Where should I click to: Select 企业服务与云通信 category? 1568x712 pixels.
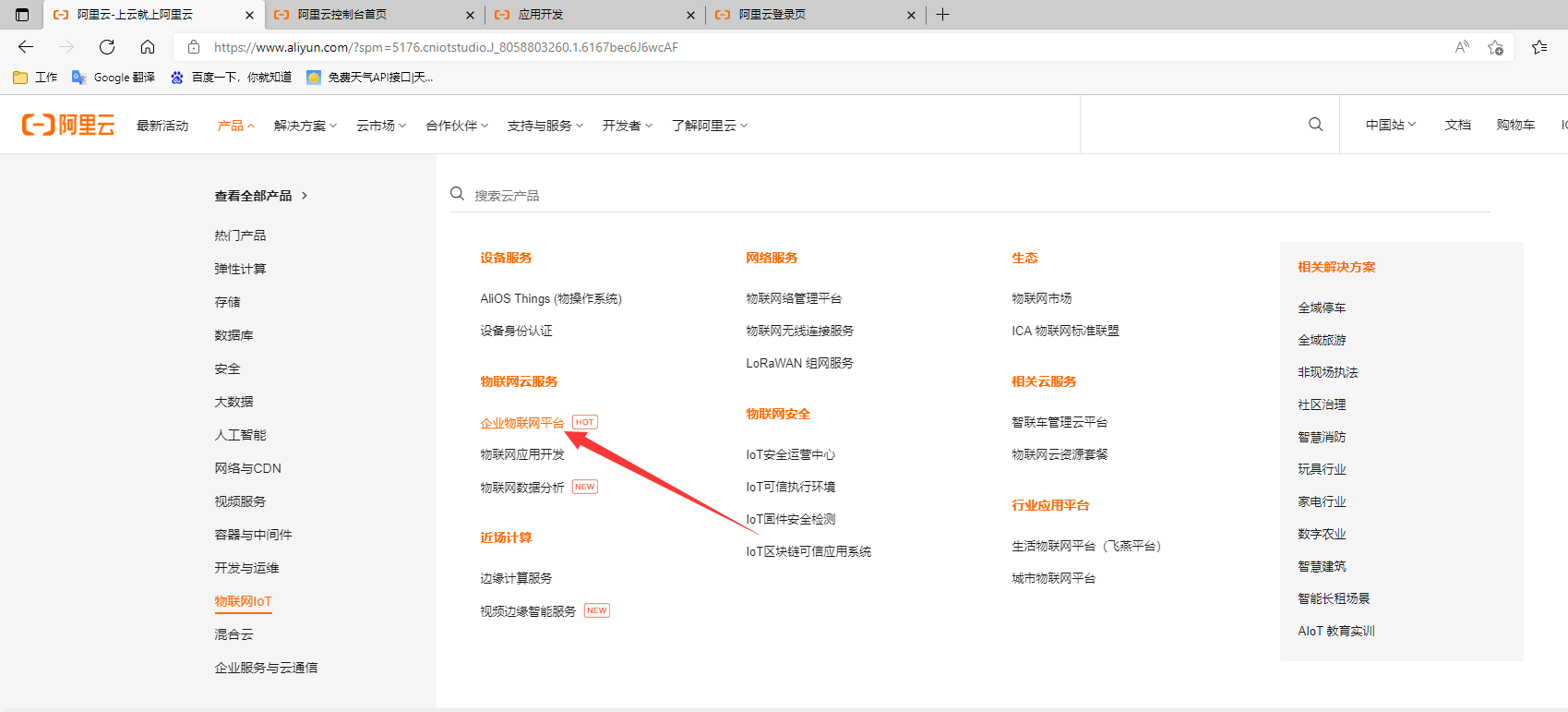click(x=266, y=668)
